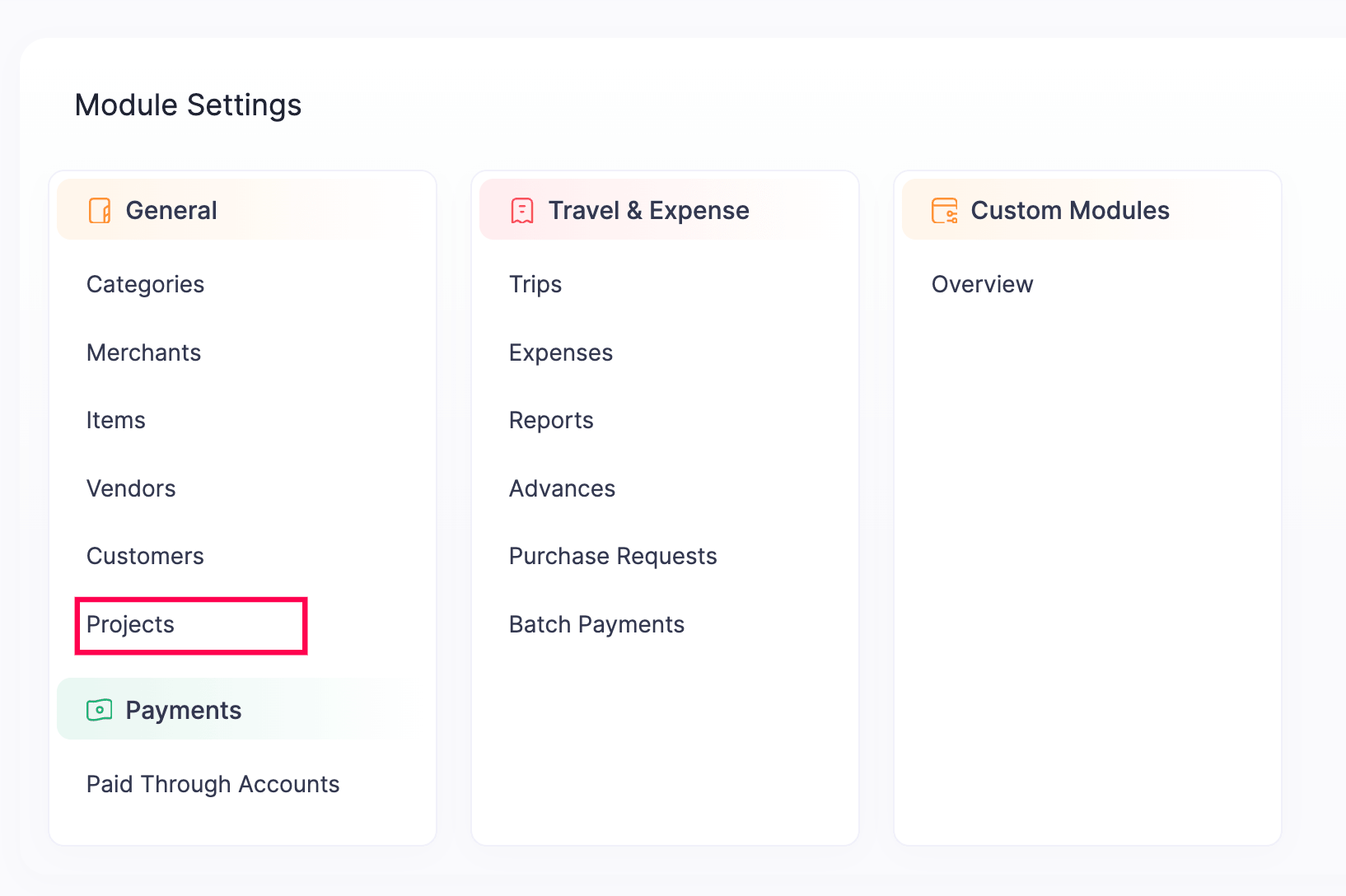Open the Items module settings

(x=116, y=420)
